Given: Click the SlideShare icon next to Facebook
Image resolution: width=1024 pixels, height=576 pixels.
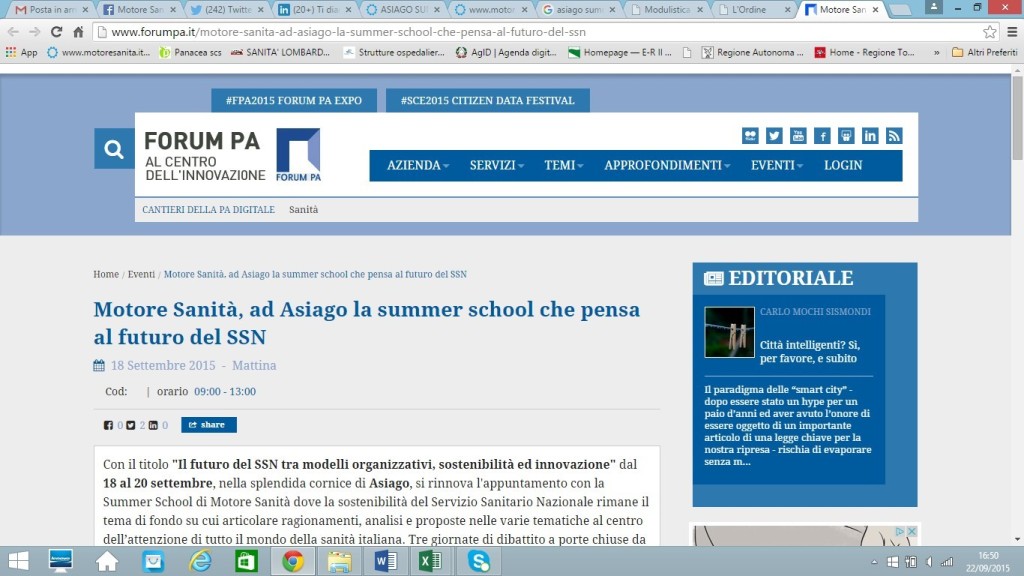Looking at the screenshot, I should coord(846,136).
